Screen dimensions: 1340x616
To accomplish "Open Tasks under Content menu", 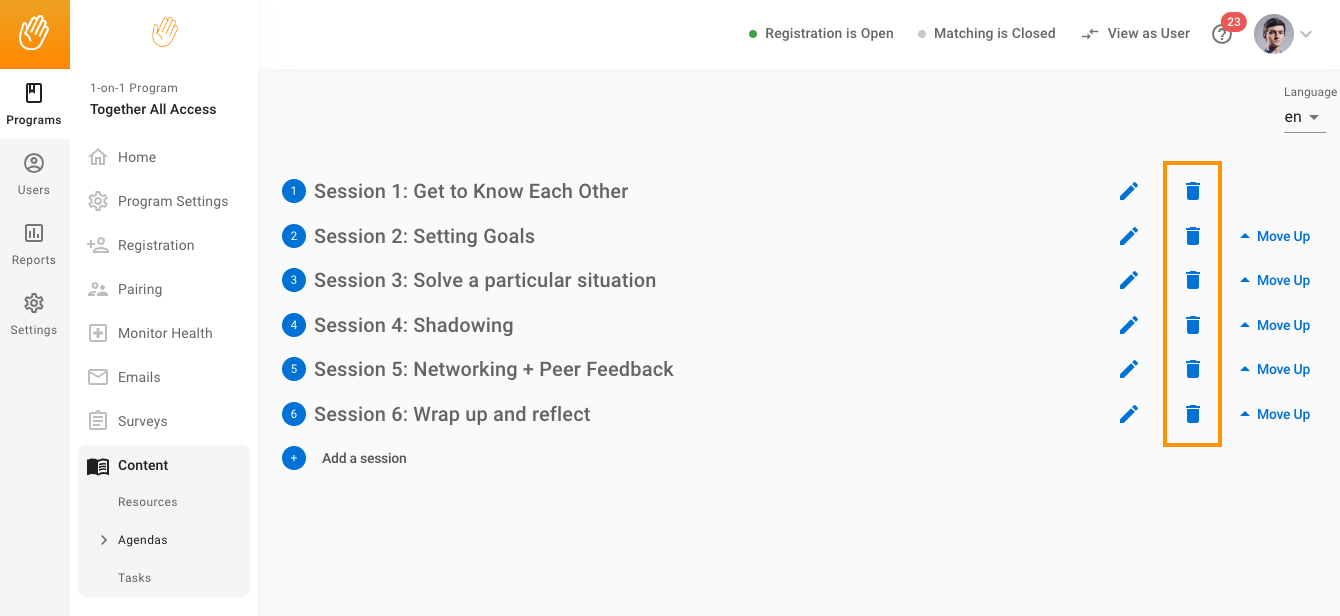I will [x=134, y=578].
